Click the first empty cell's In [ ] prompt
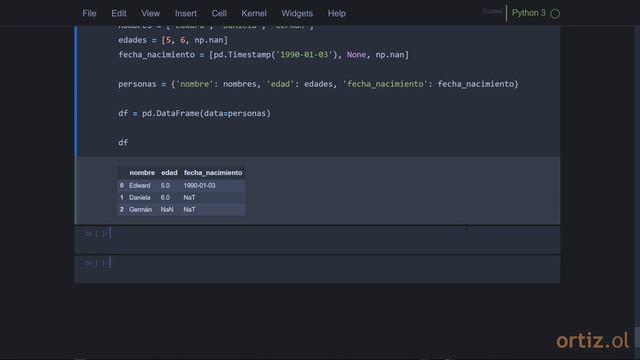This screenshot has height=360, width=640. 96,234
